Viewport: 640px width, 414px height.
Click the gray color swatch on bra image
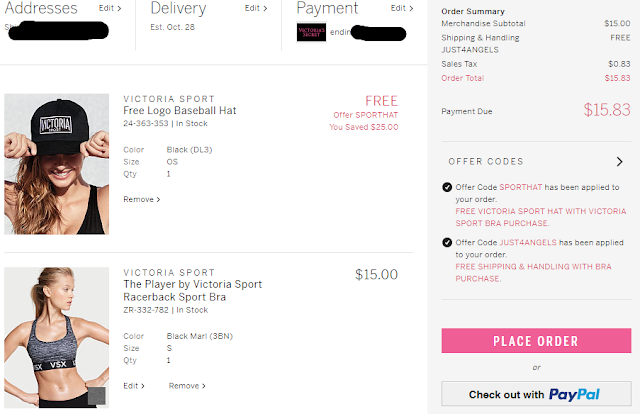(x=97, y=396)
